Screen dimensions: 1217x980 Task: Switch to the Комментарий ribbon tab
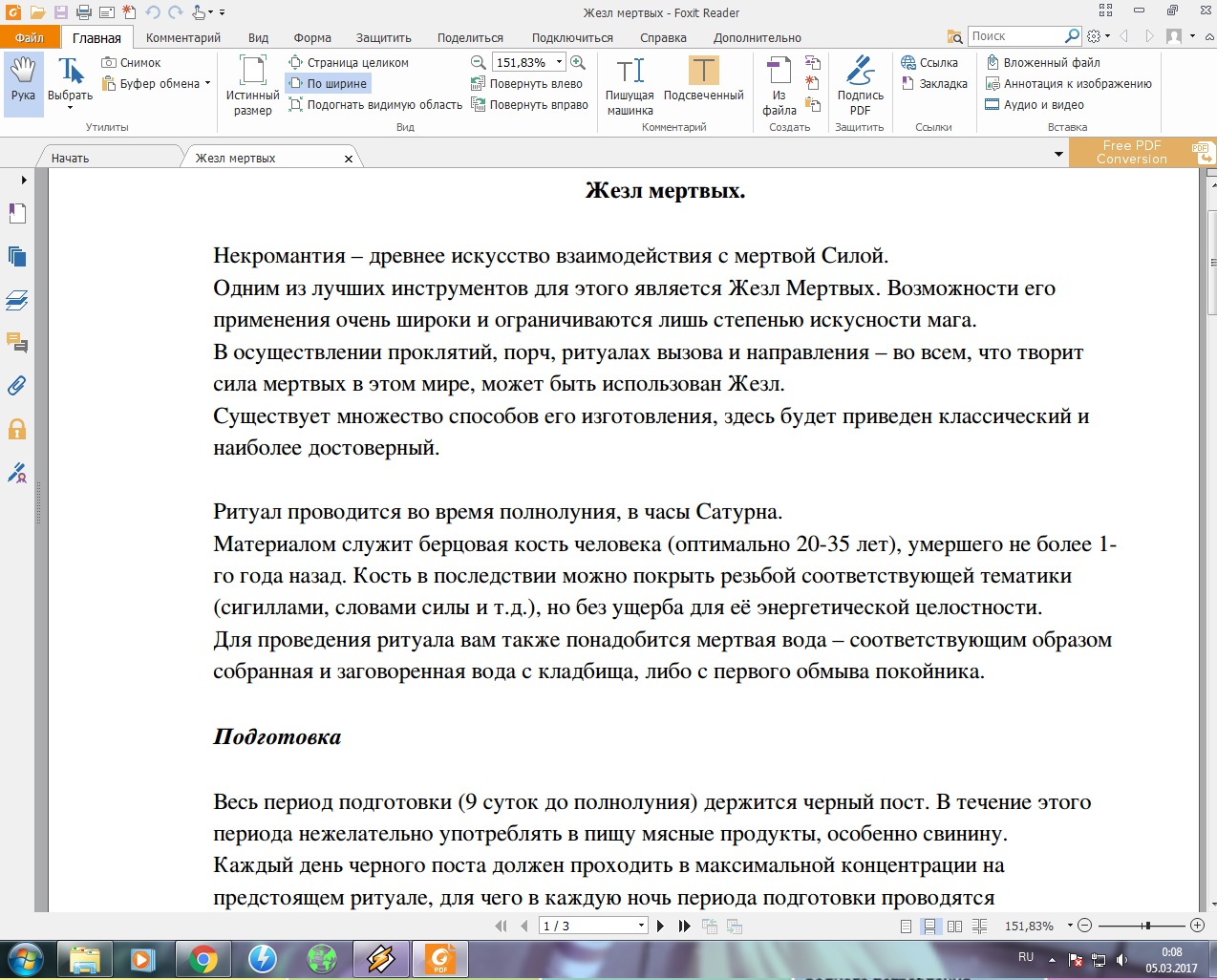point(183,37)
